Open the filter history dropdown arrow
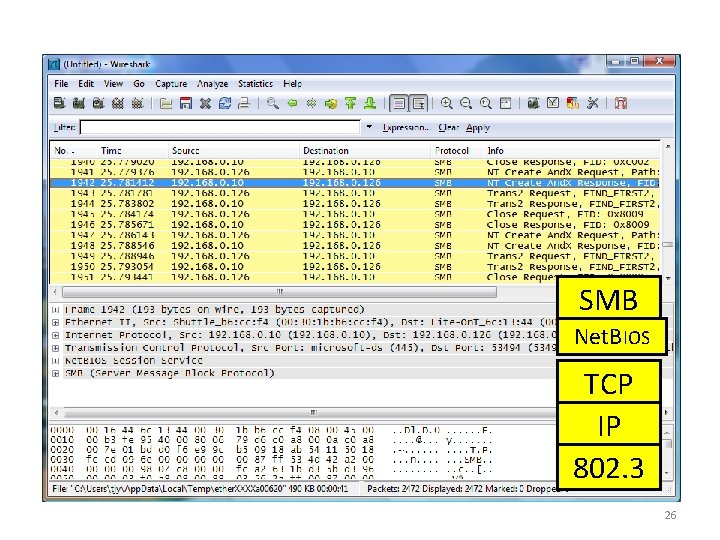The image size is (720, 540). click(370, 127)
